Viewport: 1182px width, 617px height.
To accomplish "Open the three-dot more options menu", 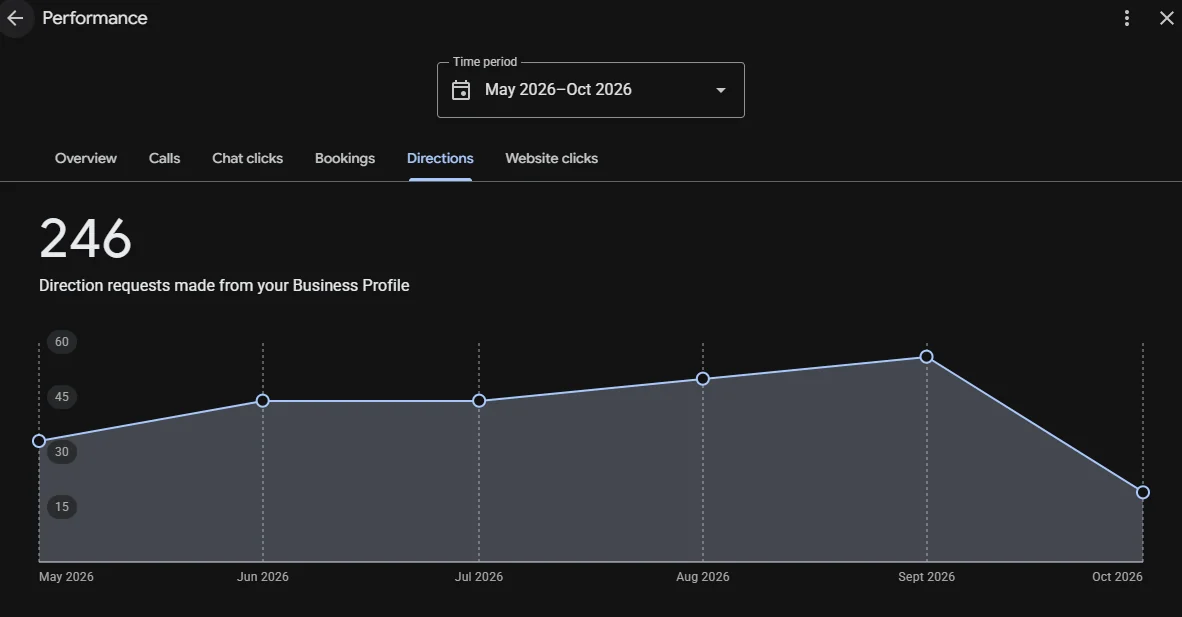I will [x=1127, y=18].
